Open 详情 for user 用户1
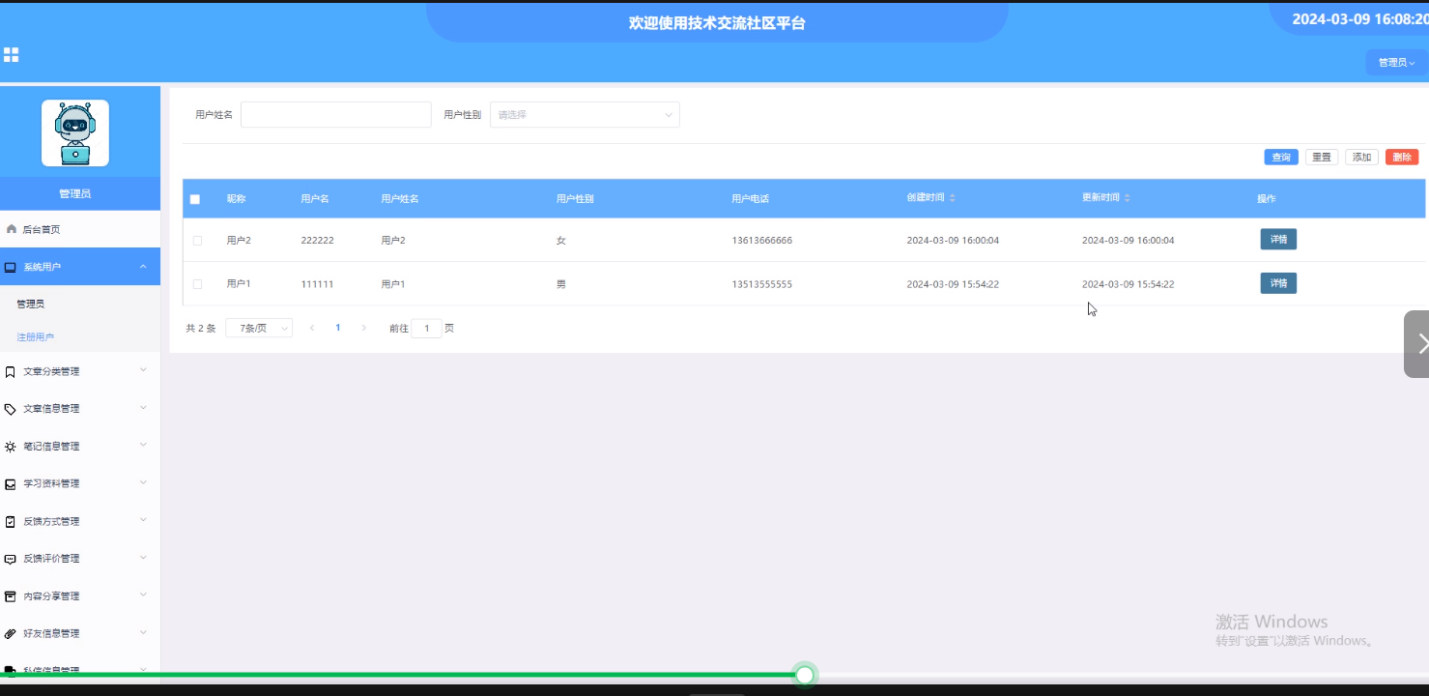This screenshot has height=696, width=1429. click(x=1278, y=283)
